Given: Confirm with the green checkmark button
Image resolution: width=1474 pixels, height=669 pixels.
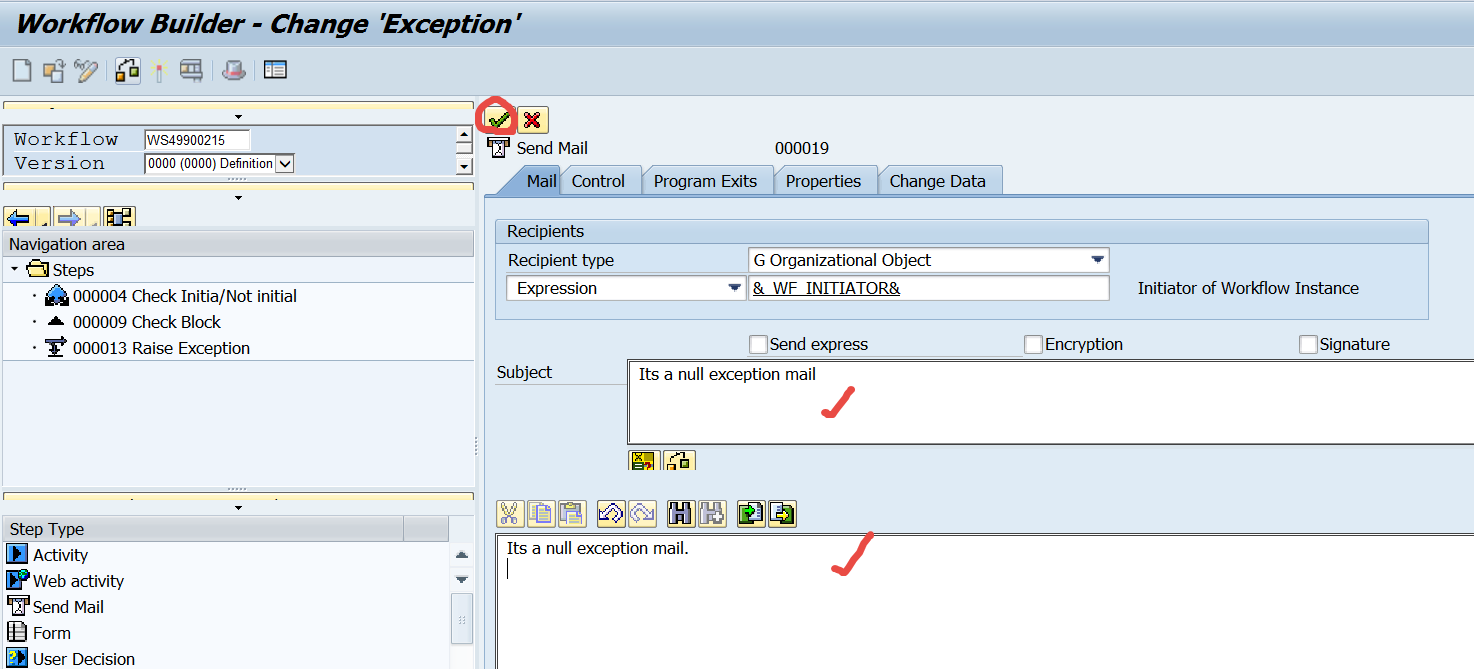Looking at the screenshot, I should [498, 119].
